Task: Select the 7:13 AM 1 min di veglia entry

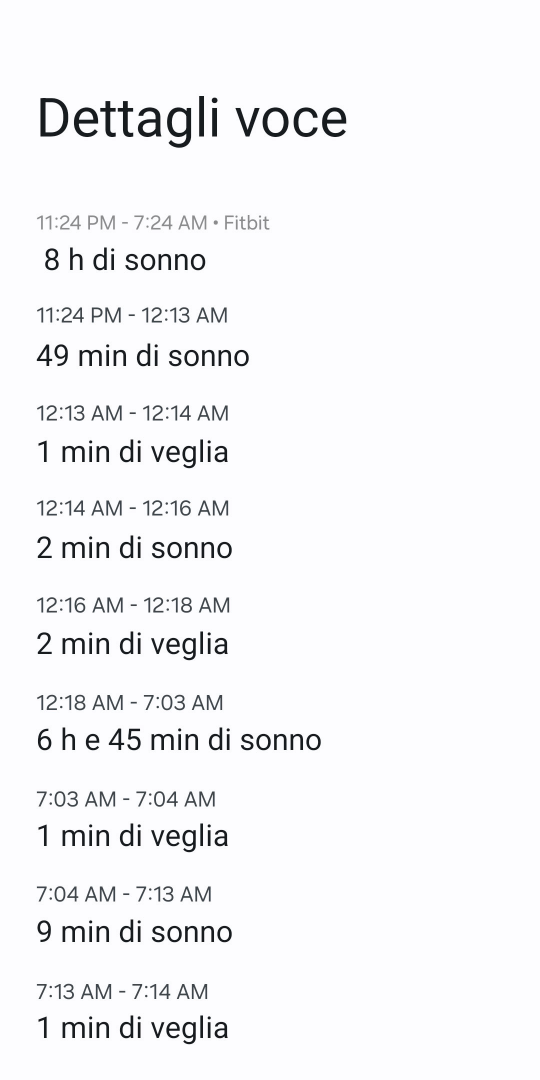Action: 132,1028
